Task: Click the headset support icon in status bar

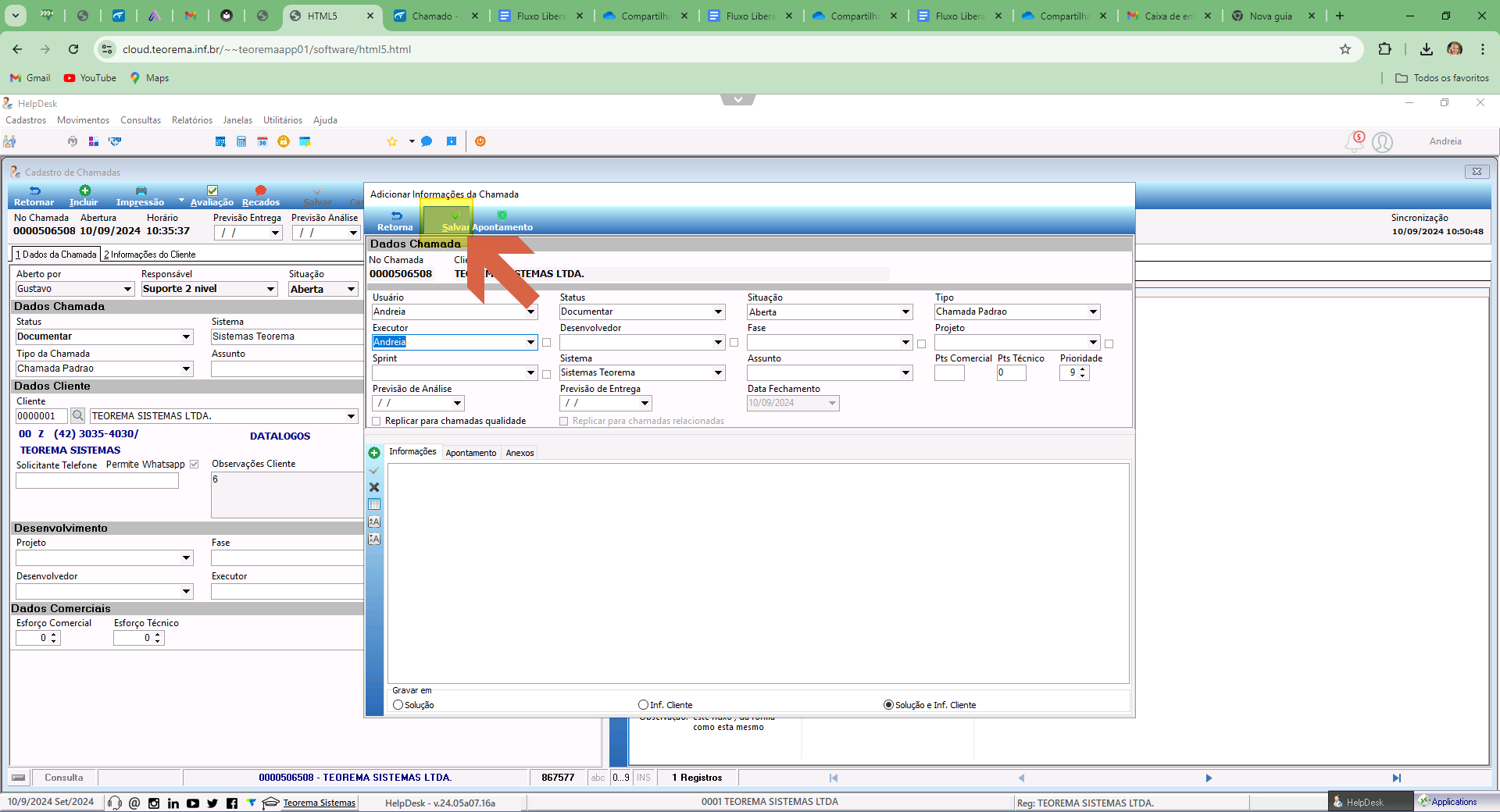Action: tap(115, 803)
